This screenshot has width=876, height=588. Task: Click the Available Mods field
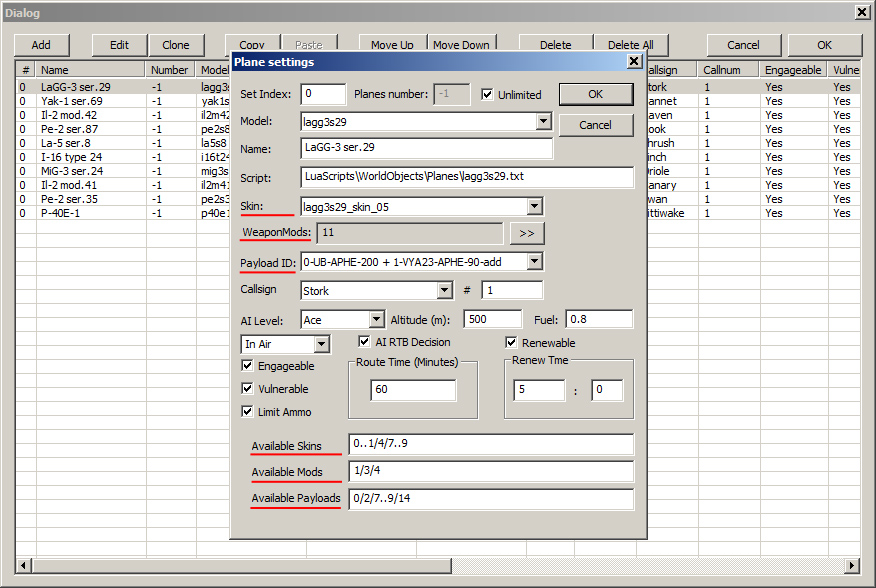click(491, 471)
